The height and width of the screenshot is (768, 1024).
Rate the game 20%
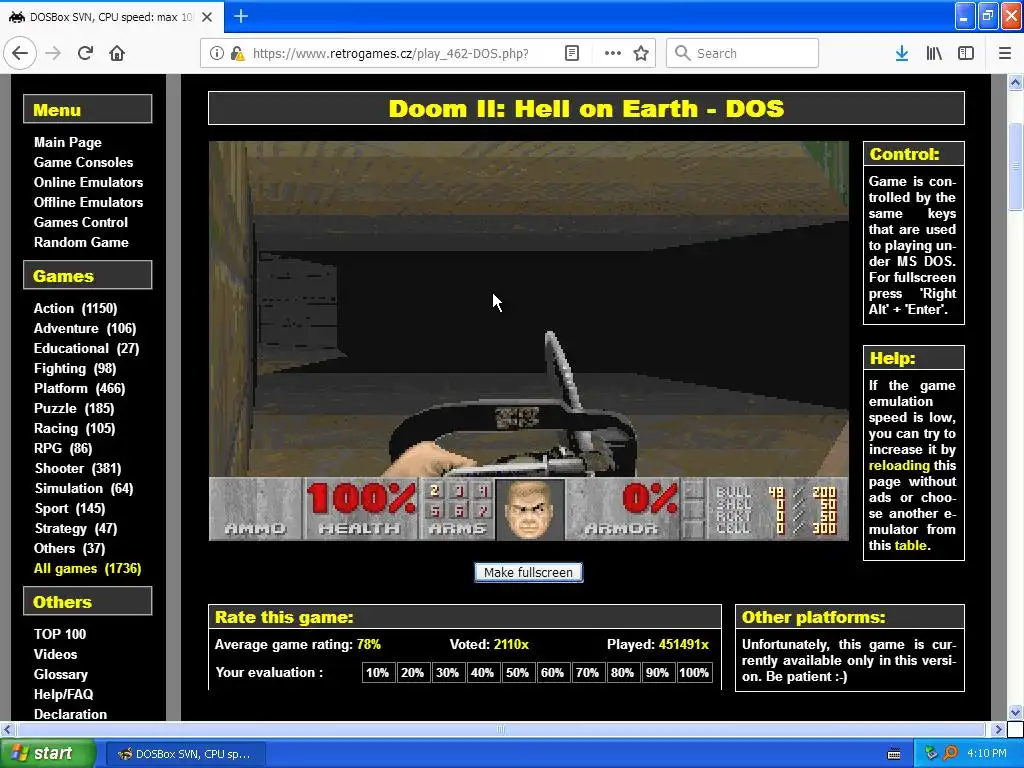[413, 673]
